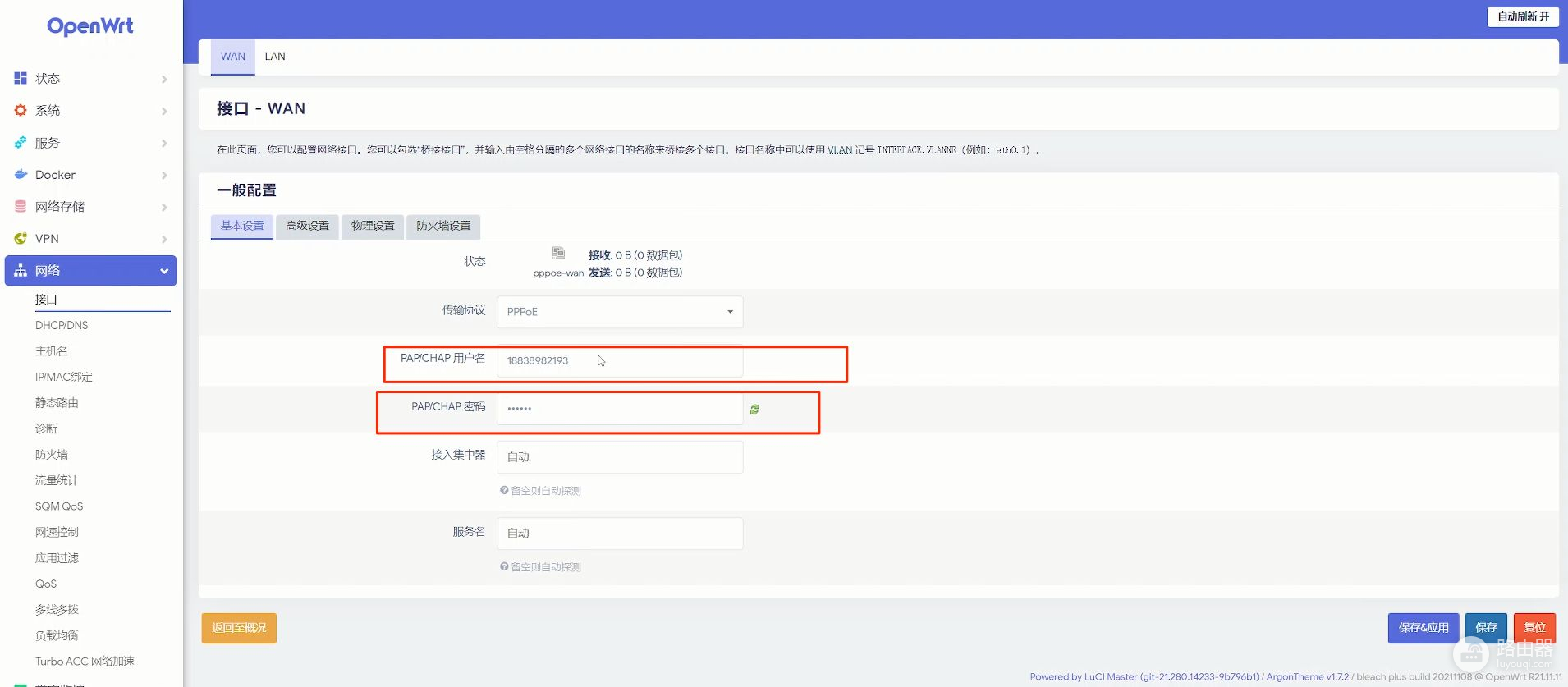Open the 传输协议 PPPoE dropdown
The width and height of the screenshot is (1568, 687).
(620, 312)
